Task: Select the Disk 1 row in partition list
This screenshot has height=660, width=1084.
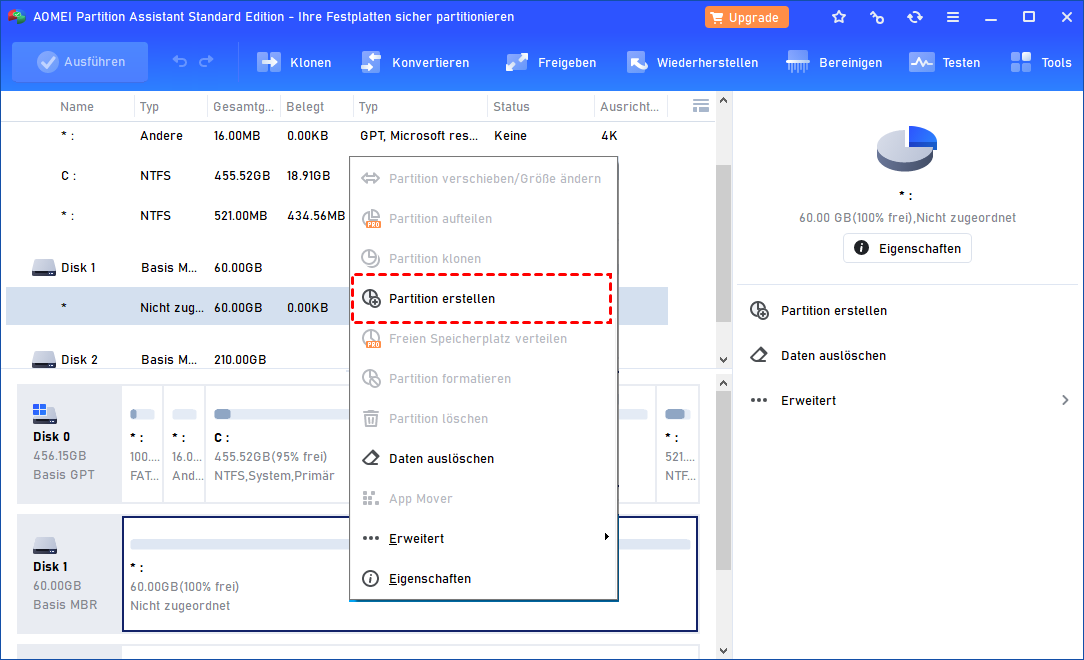Action: (x=337, y=267)
